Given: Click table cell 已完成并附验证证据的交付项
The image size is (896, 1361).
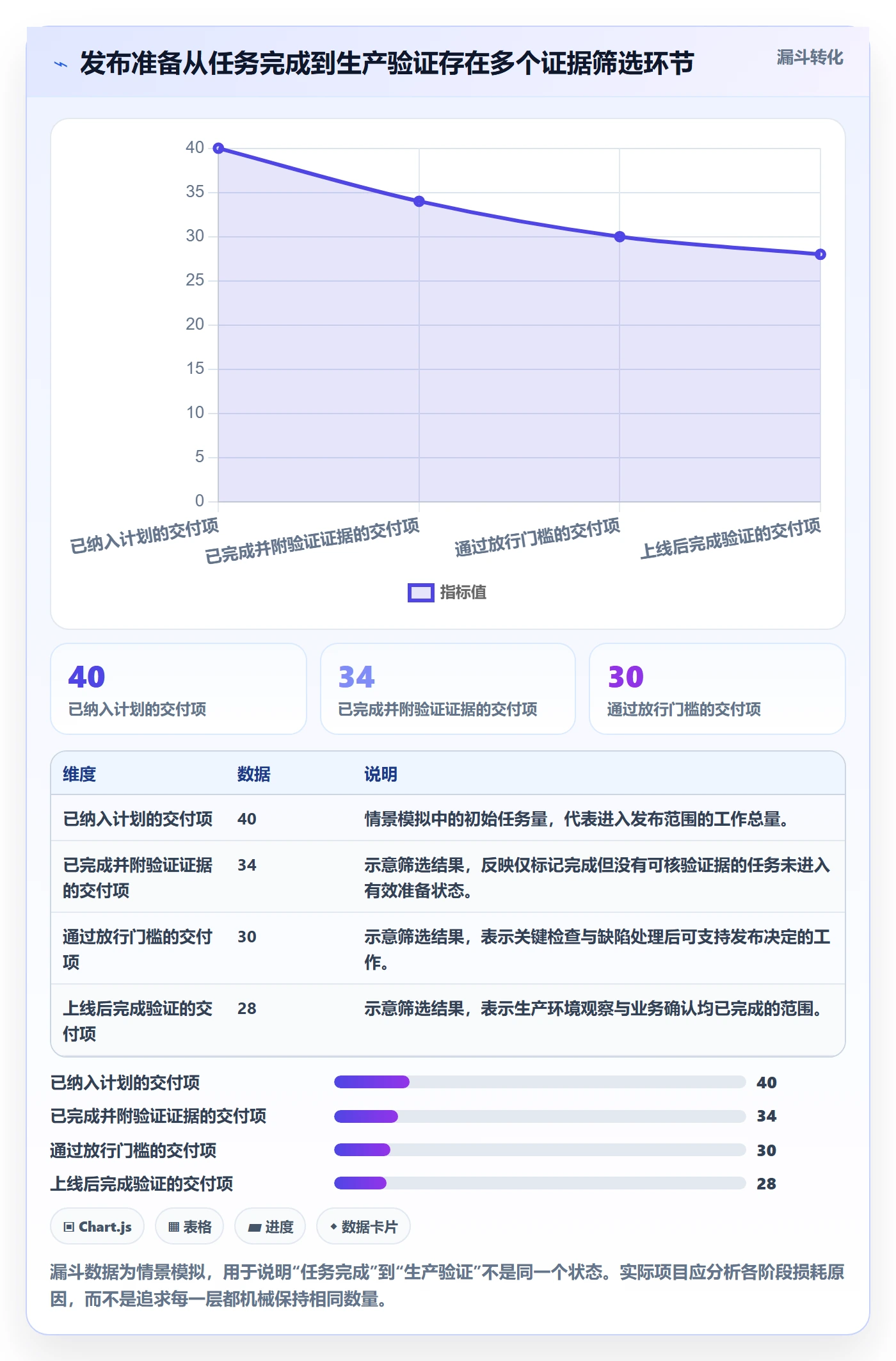Looking at the screenshot, I should [x=138, y=878].
